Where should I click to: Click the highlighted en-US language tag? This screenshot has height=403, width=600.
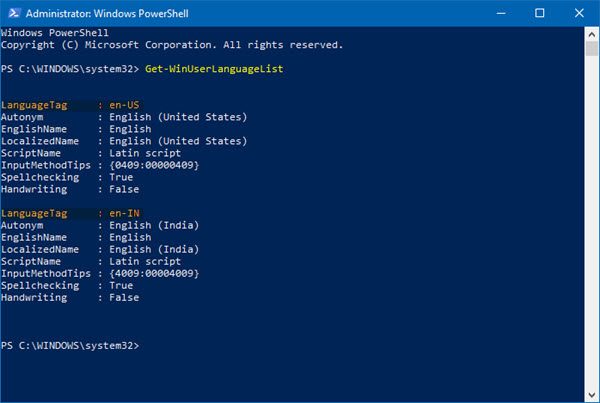[124, 105]
